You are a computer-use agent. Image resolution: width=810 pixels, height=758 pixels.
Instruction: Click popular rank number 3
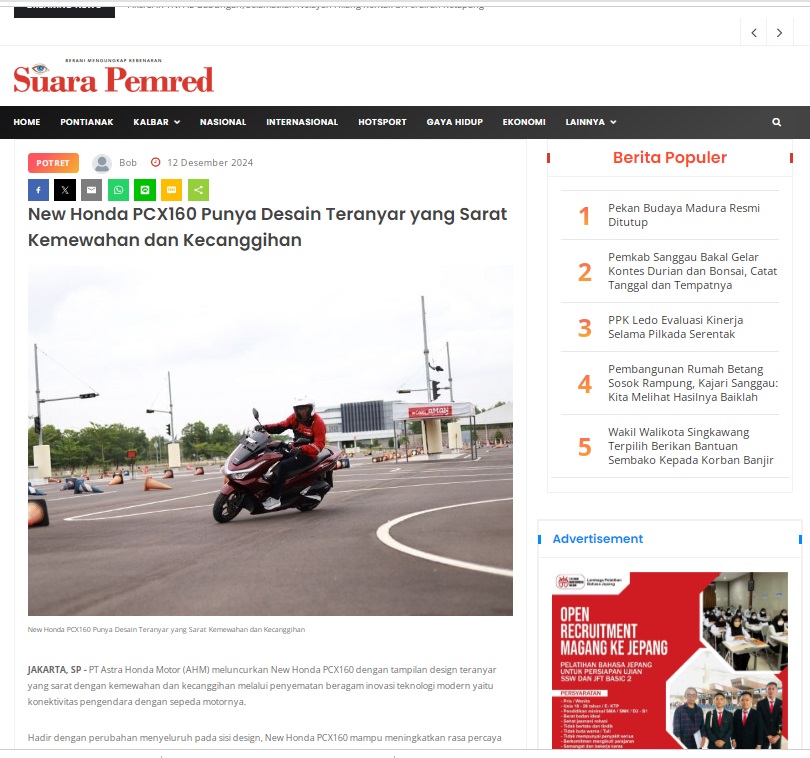coord(584,328)
